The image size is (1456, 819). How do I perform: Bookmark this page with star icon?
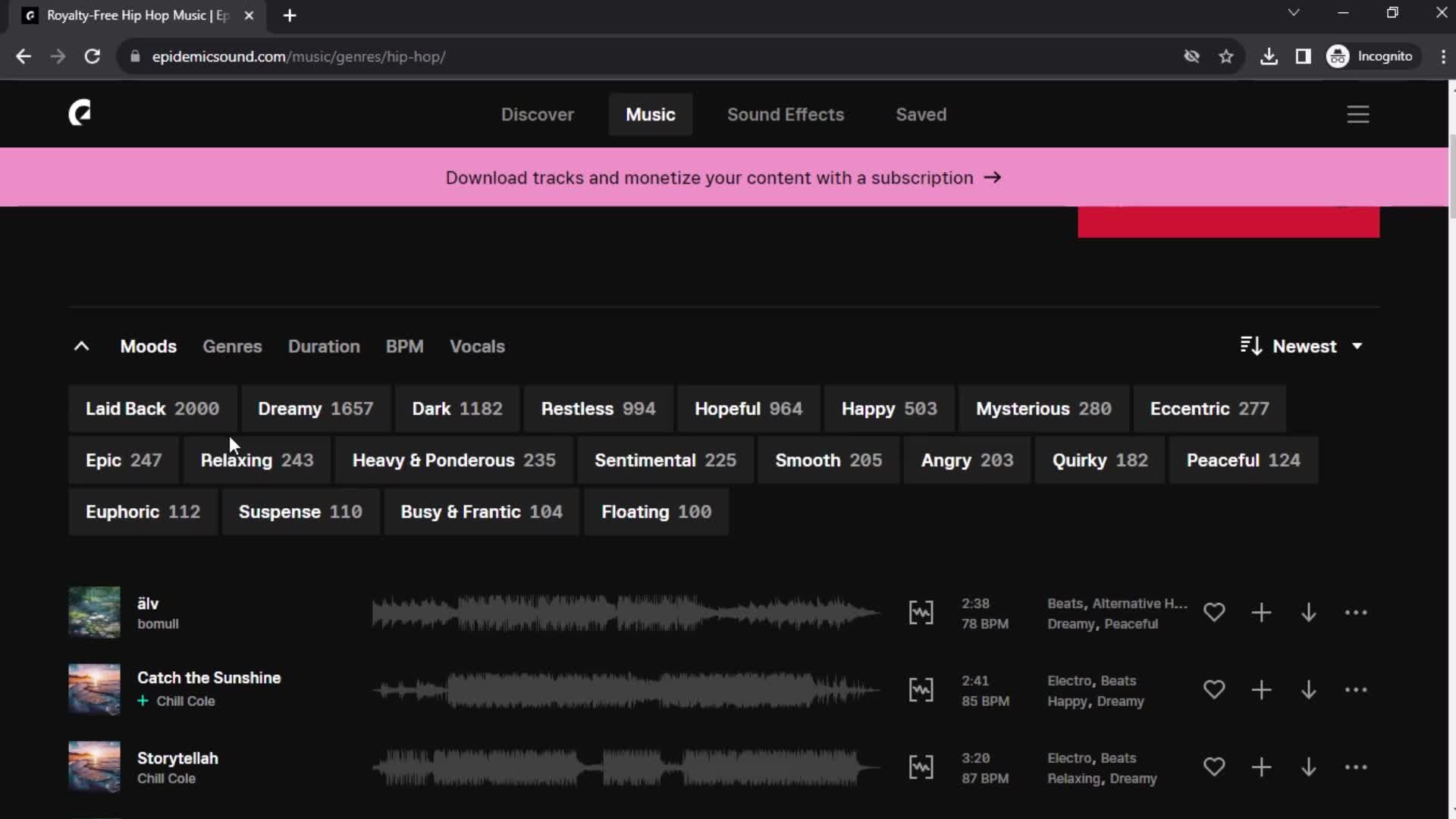pos(1226,56)
